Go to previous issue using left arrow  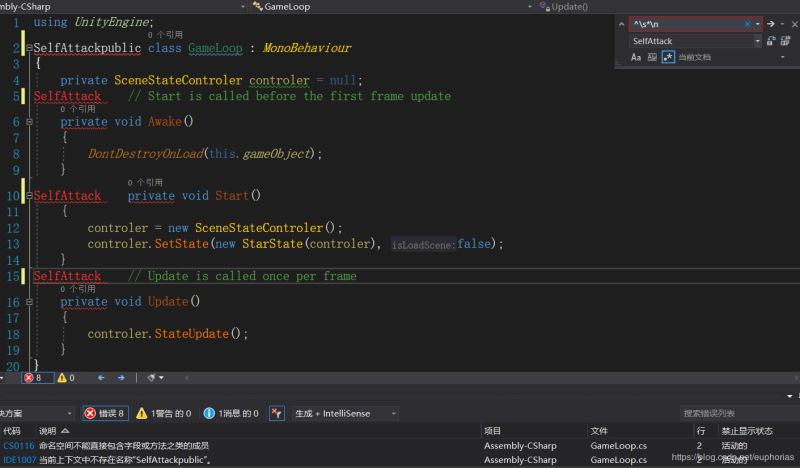coord(101,378)
